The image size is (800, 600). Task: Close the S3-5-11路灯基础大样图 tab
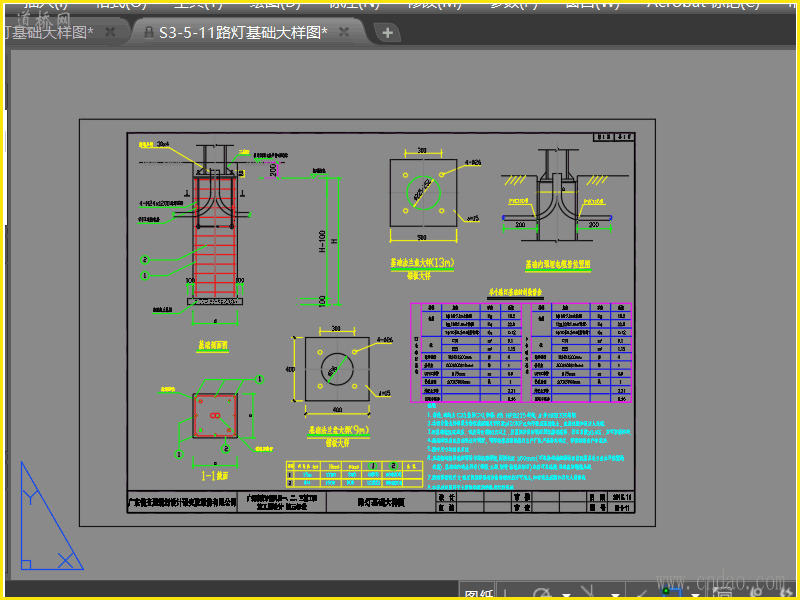(344, 33)
